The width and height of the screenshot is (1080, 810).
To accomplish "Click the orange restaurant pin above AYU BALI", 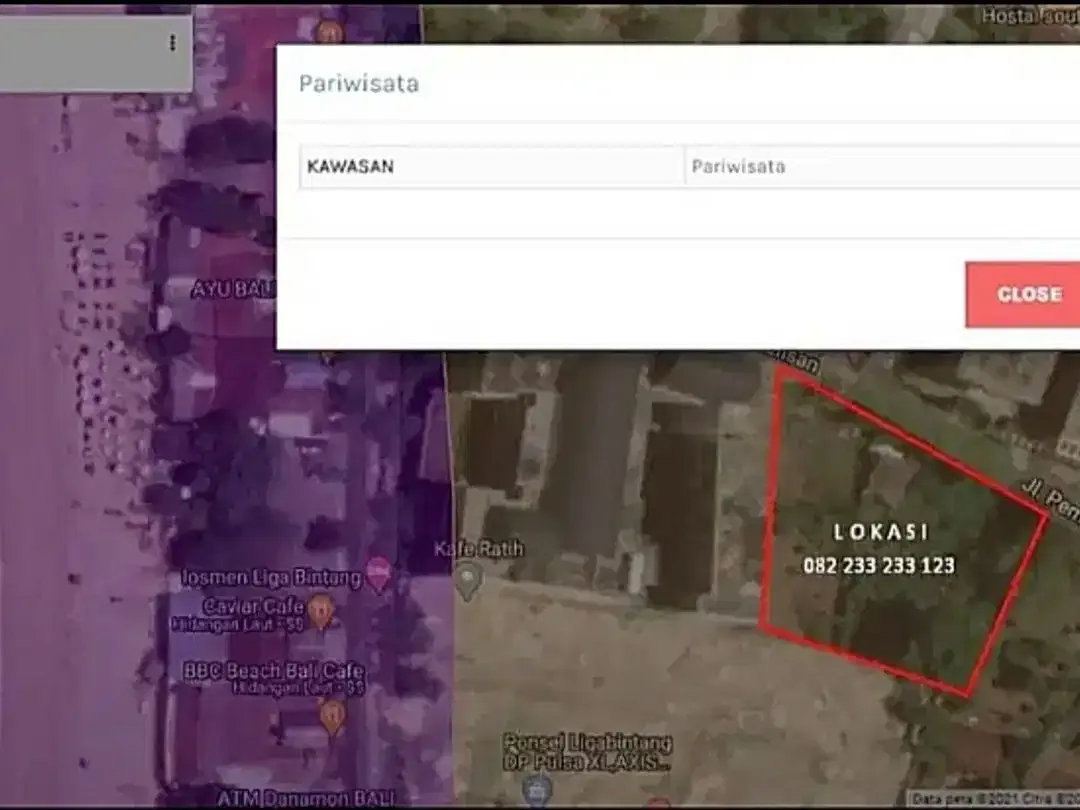I will [x=329, y=31].
